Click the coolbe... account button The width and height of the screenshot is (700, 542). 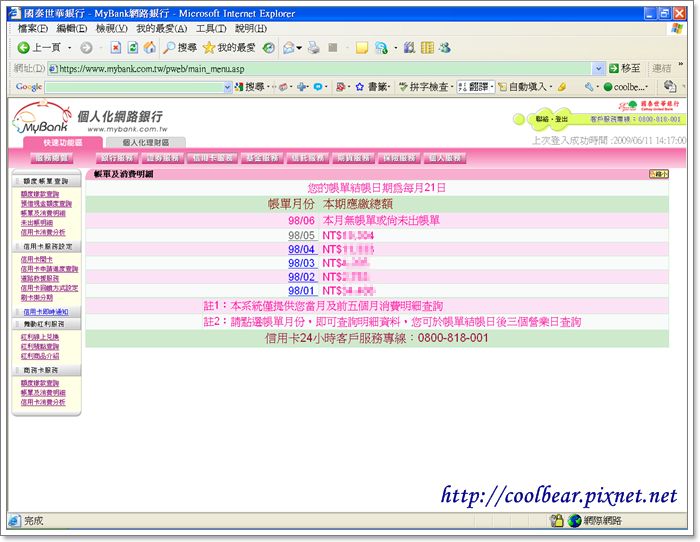point(625,87)
